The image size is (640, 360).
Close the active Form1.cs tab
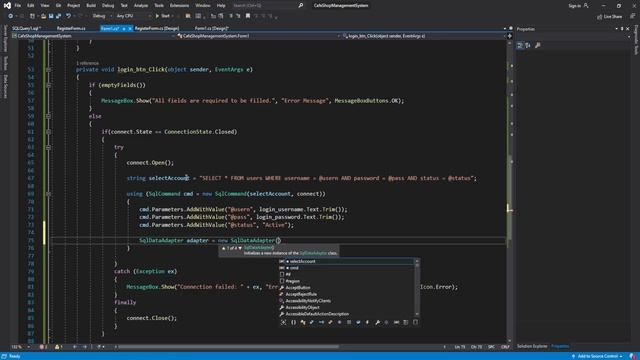click(x=130, y=29)
